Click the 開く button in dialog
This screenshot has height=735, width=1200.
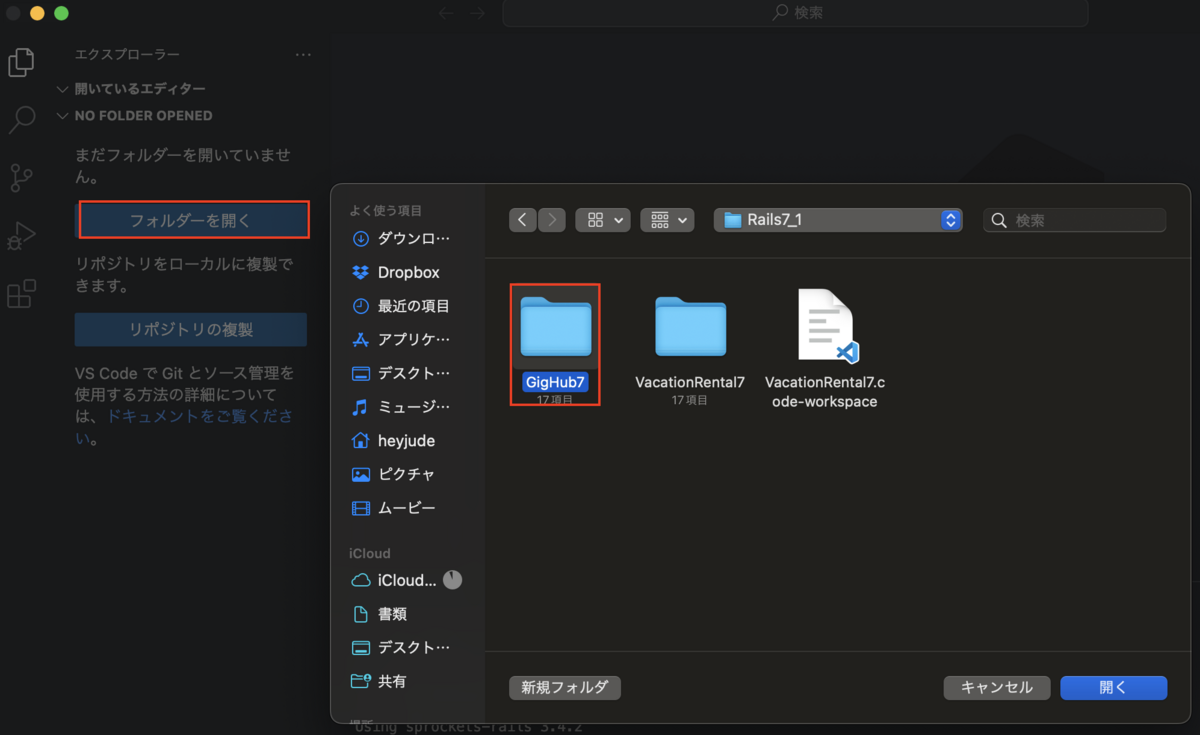pyautogui.click(x=1113, y=687)
